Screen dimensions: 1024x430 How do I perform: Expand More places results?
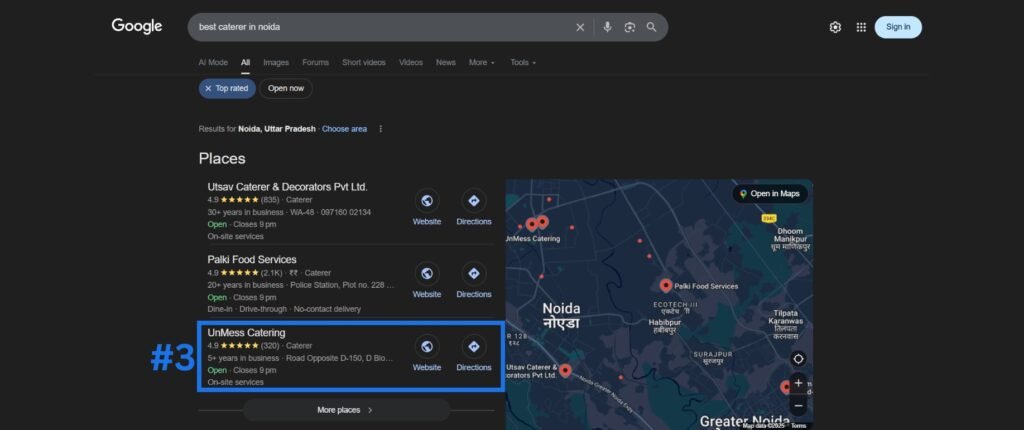345,410
